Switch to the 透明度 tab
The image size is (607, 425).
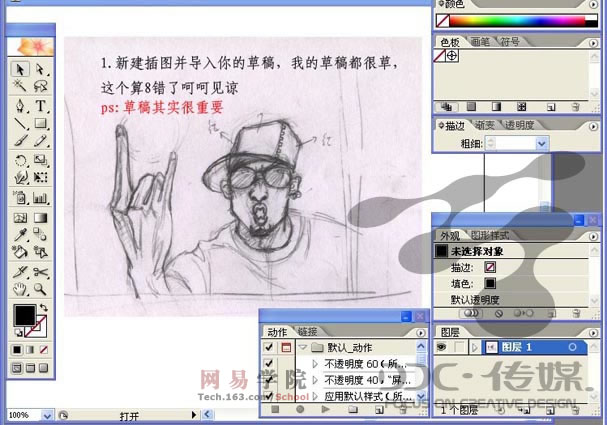point(520,125)
